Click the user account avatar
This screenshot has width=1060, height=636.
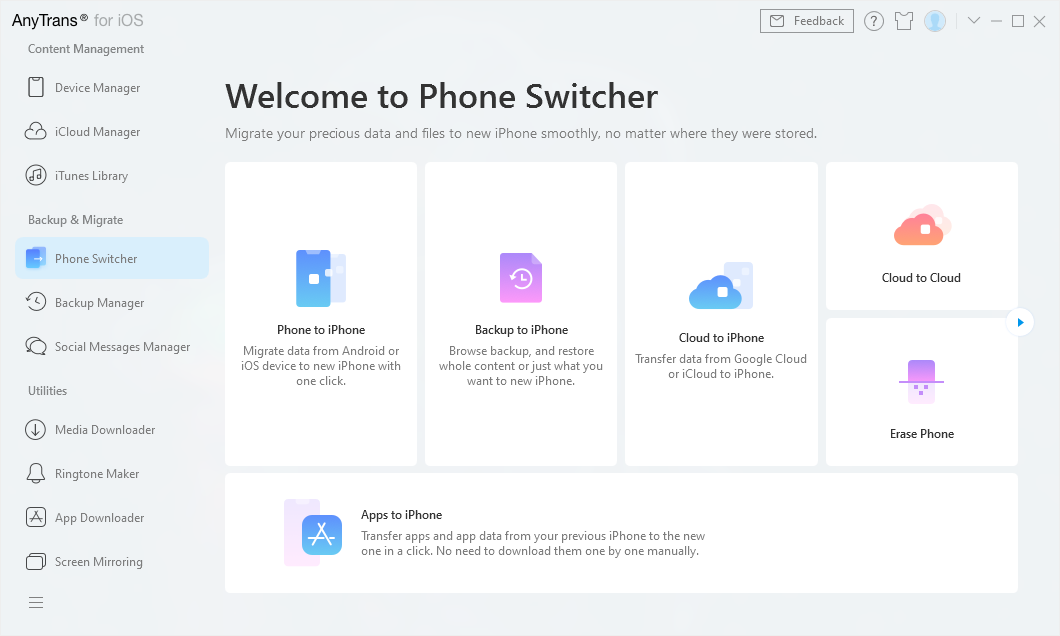click(935, 21)
